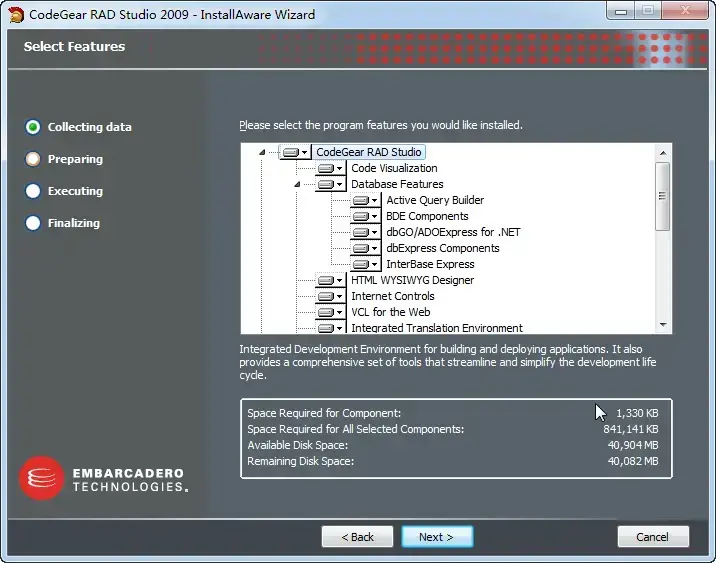Click the Embarcadero Technologies logo
Screen dimensions: 716x563
103,479
